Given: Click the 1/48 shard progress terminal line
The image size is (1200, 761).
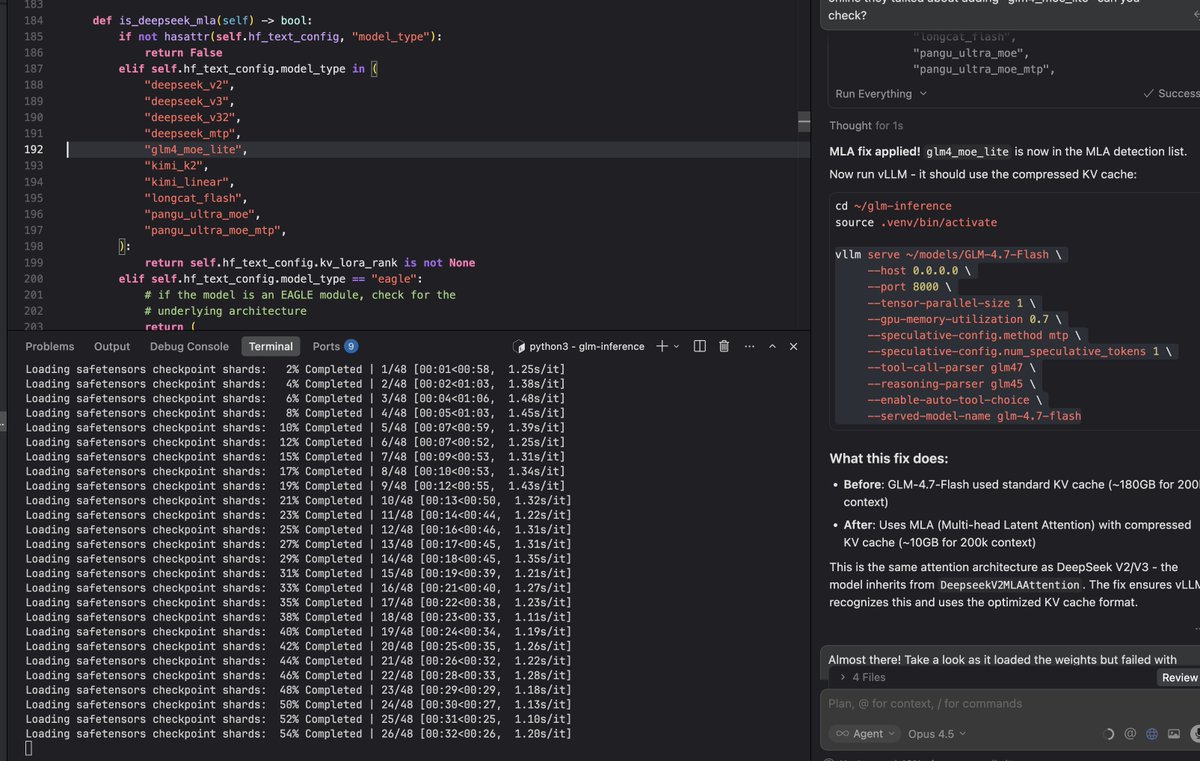Looking at the screenshot, I should [x=295, y=369].
